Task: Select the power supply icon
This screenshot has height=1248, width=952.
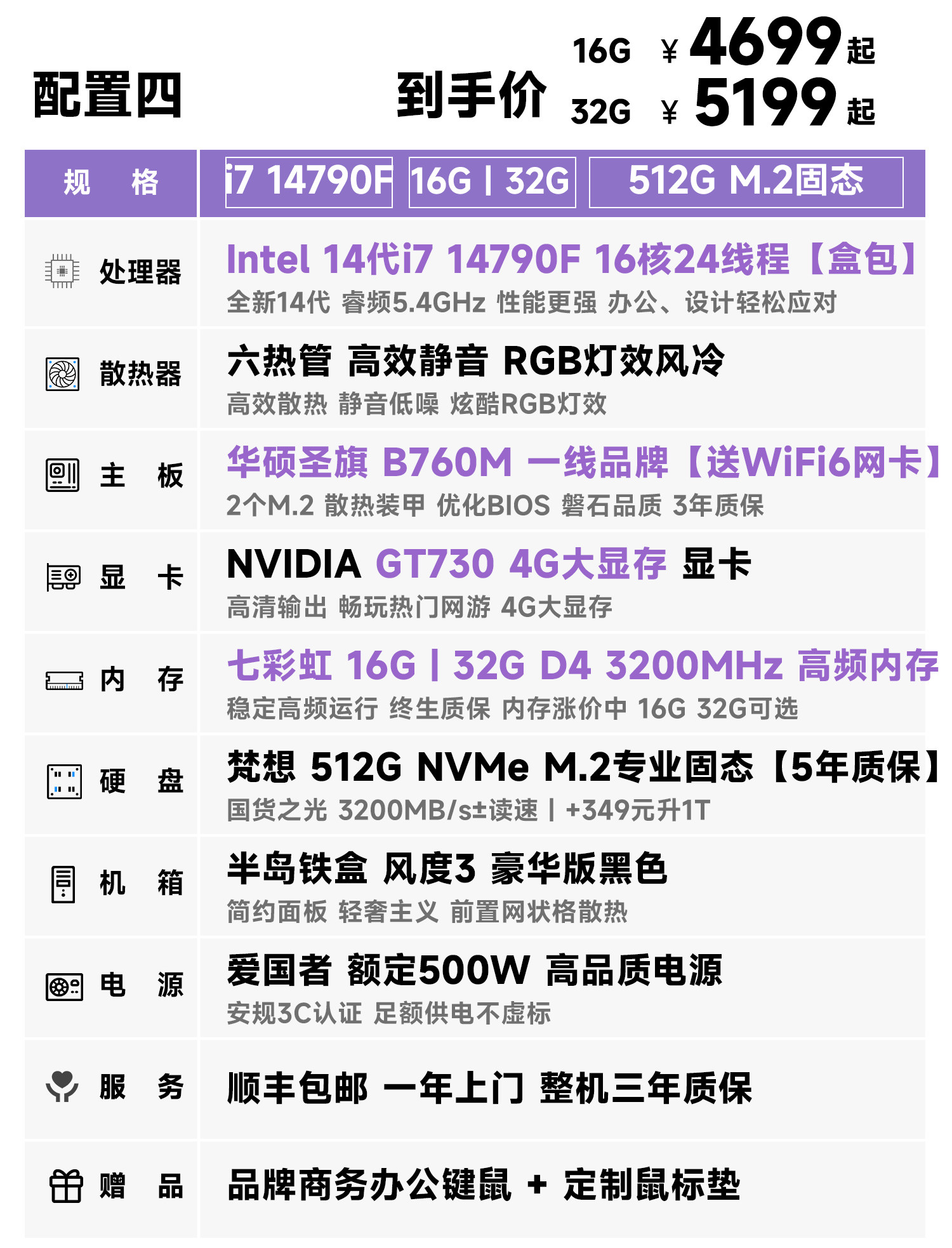Action: pyautogui.click(x=64, y=986)
